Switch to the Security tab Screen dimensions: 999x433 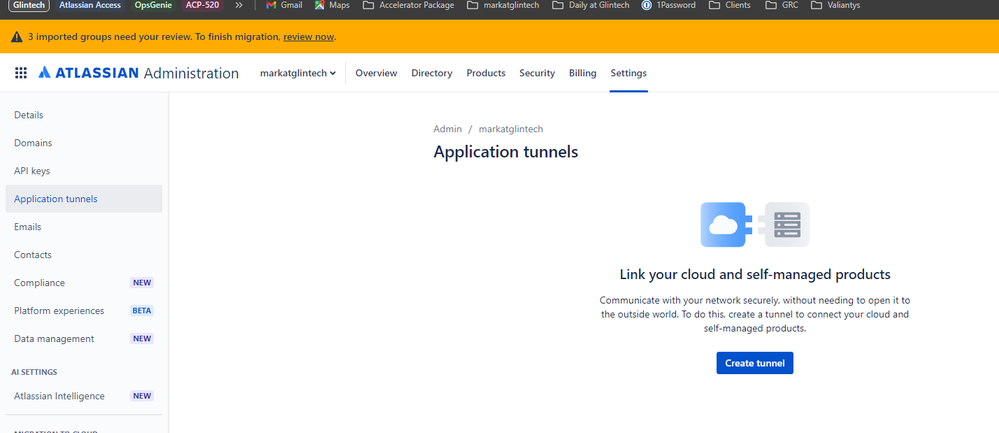[537, 73]
